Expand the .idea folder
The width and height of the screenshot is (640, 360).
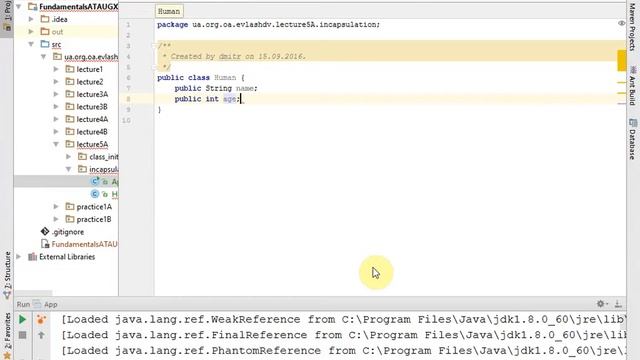(31, 19)
